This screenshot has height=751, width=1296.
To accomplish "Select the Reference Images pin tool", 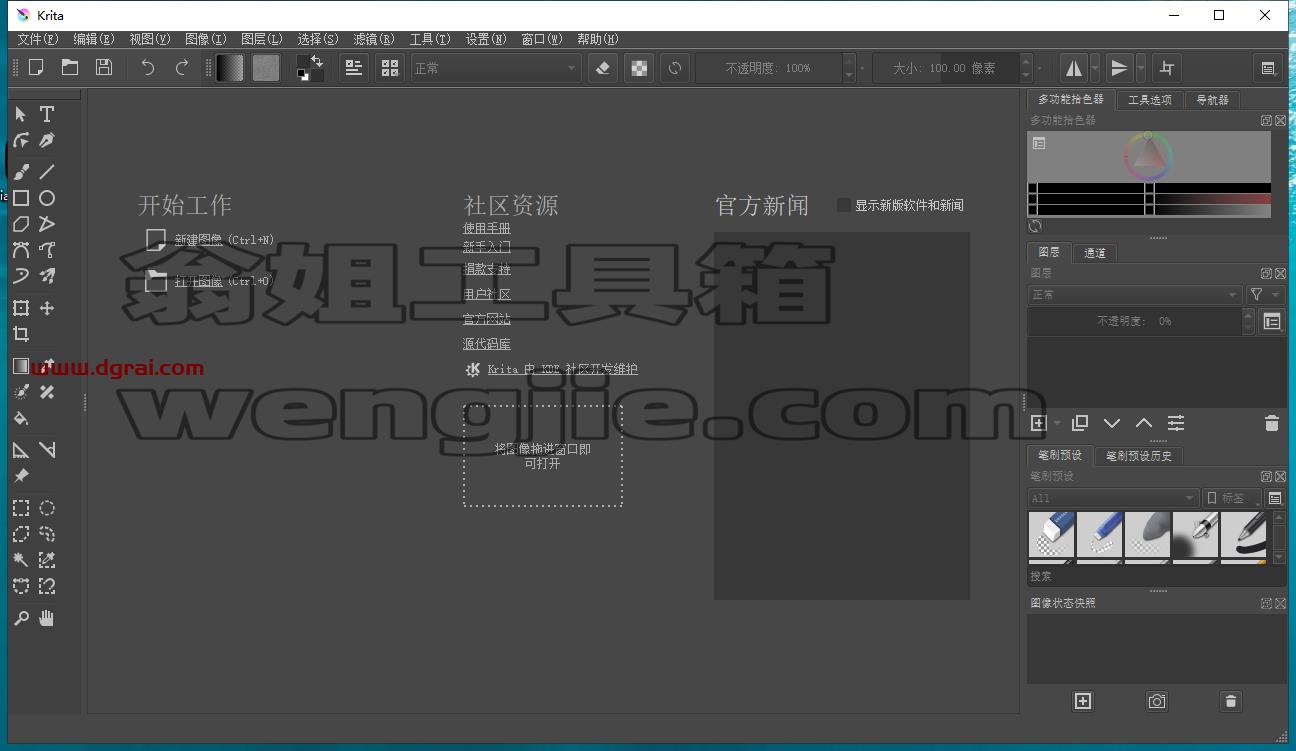I will (x=21, y=476).
